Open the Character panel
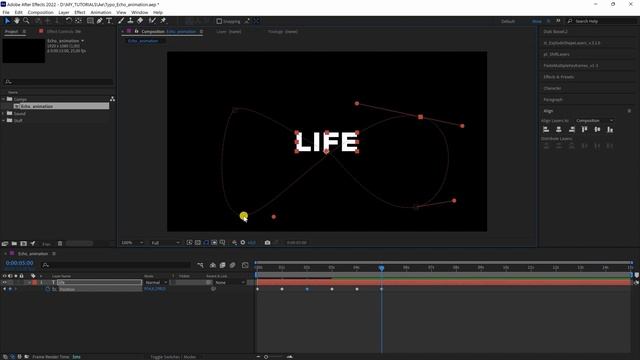The height and width of the screenshot is (360, 640). (x=552, y=88)
